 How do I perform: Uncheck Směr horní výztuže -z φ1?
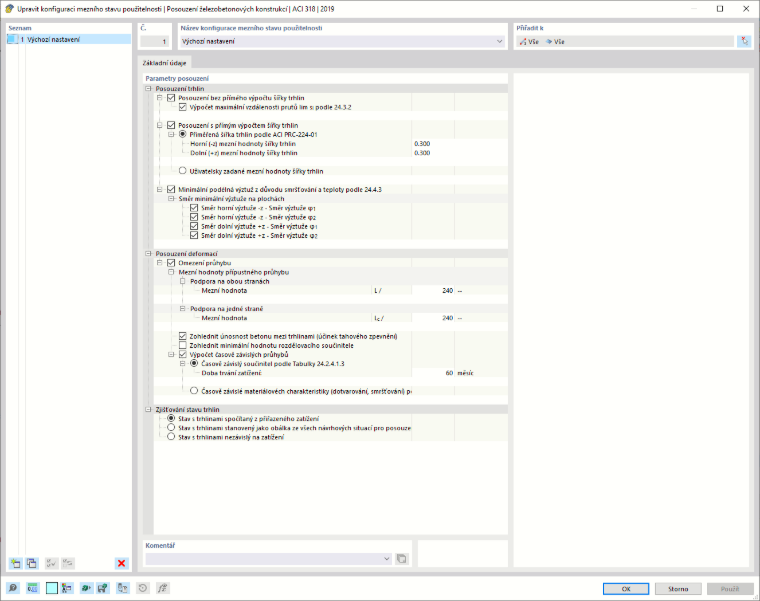pyautogui.click(x=194, y=208)
